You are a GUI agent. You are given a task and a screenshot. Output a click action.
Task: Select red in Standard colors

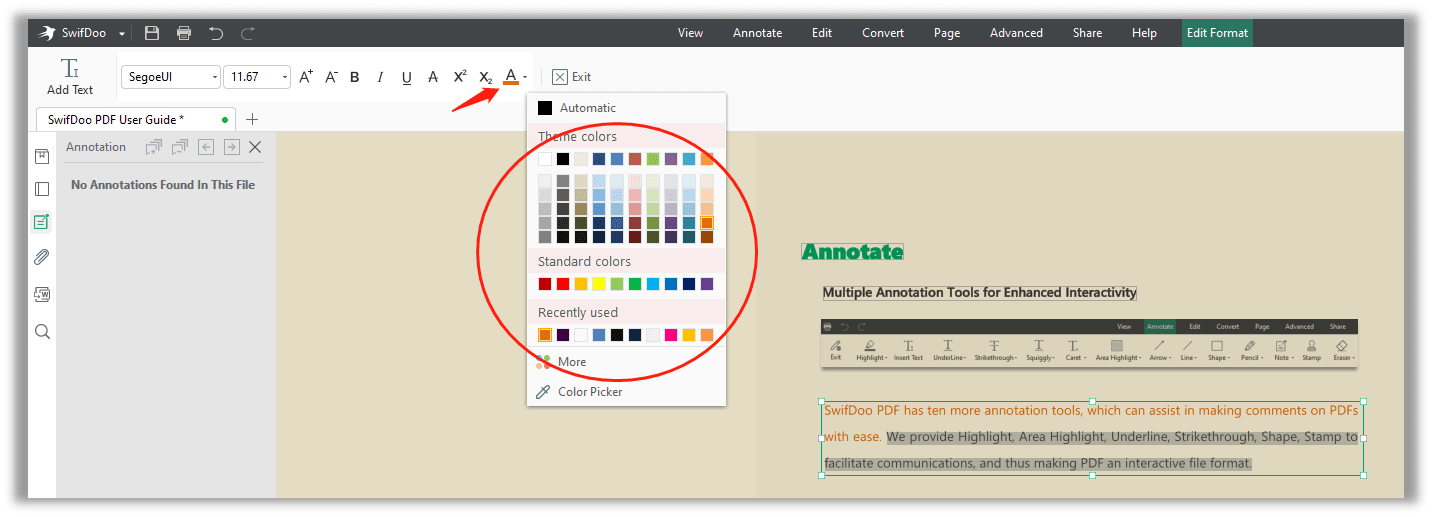pyautogui.click(x=563, y=284)
